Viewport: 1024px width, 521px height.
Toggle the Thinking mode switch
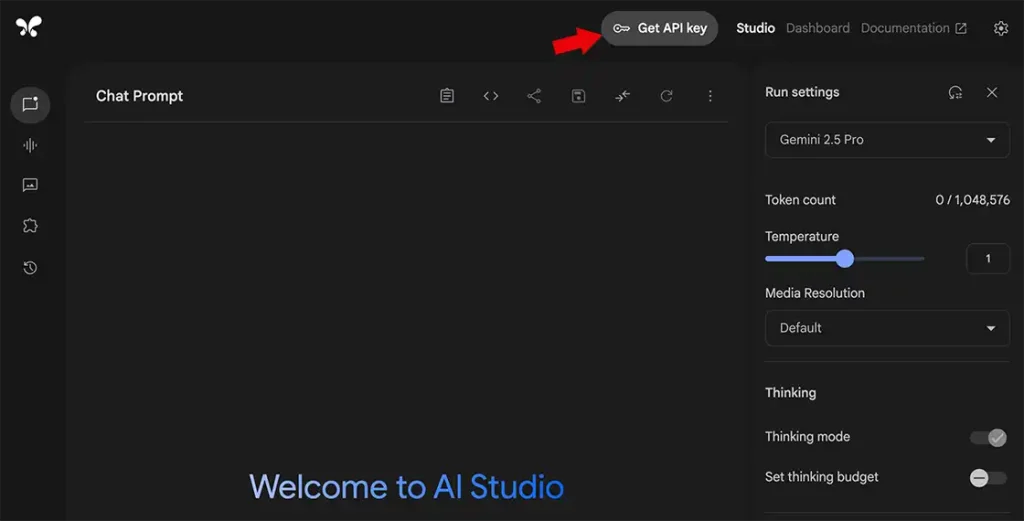988,437
